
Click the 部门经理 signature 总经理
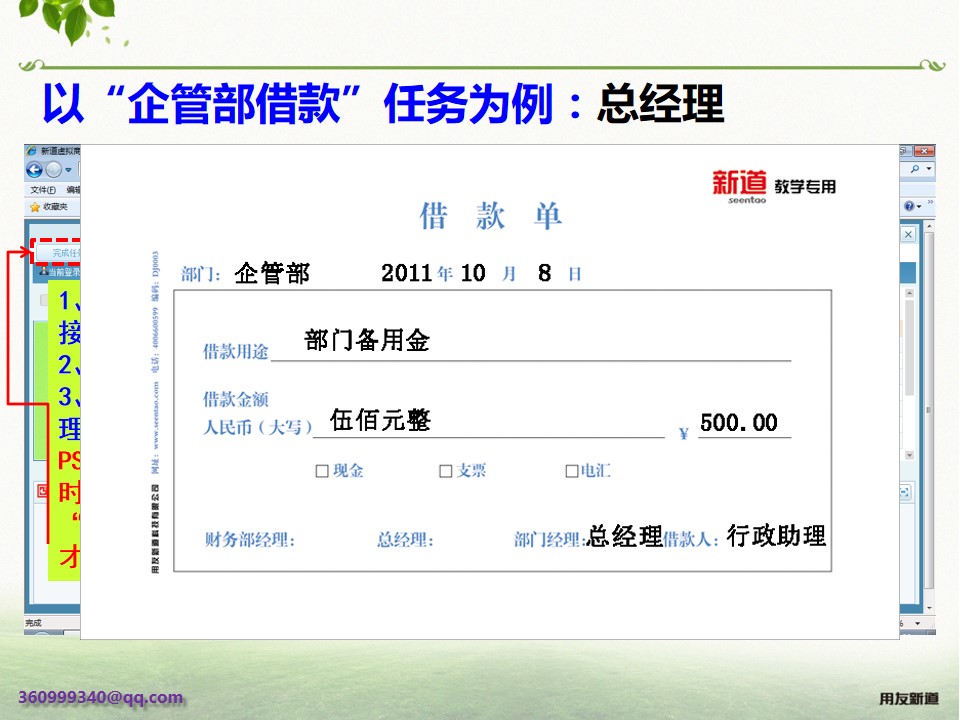[625, 536]
